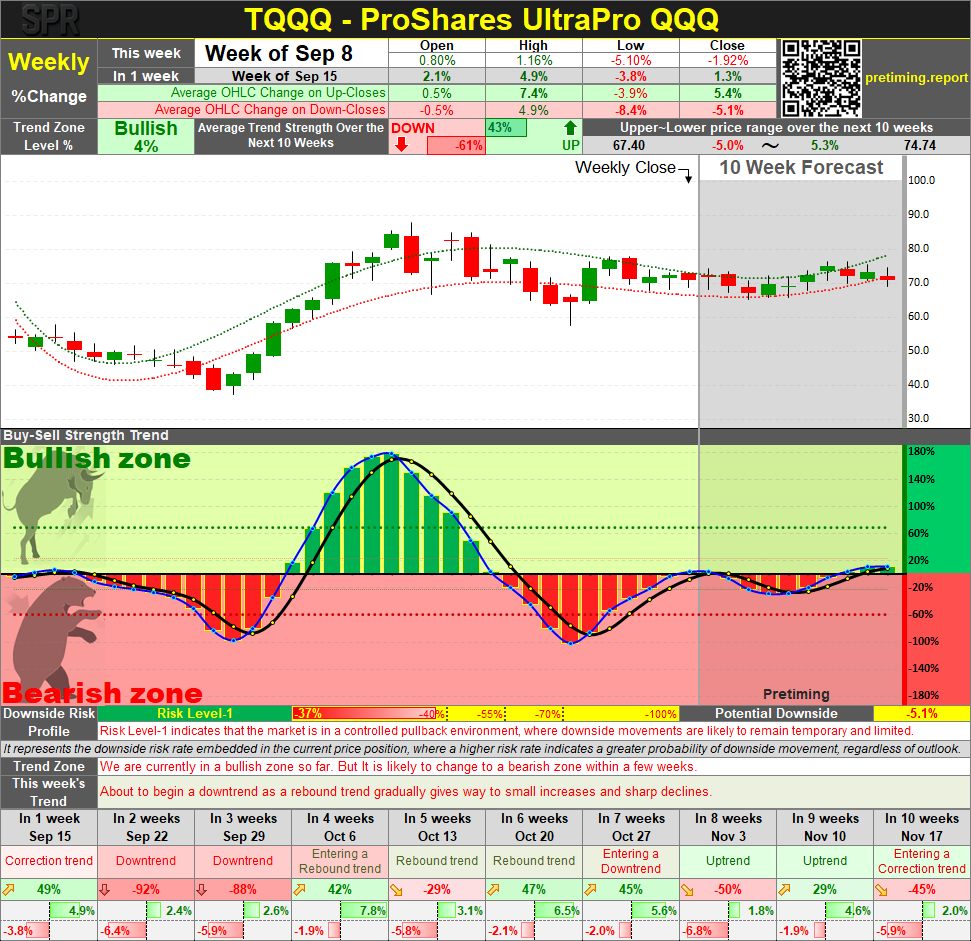Click the red down arrow under DOWN
Viewport: 971px width, 941px height.
[401, 145]
